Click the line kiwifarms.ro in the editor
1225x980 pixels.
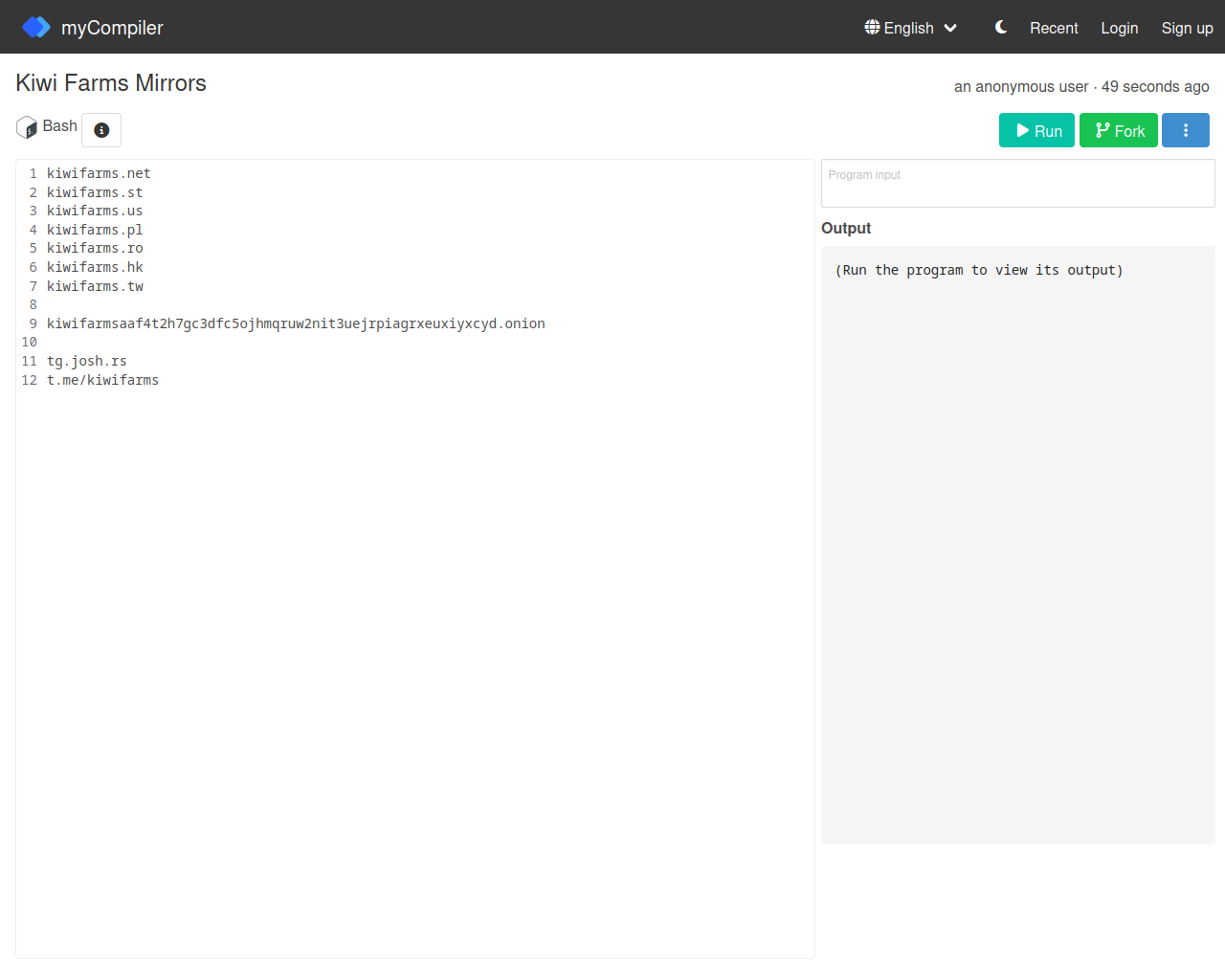tap(95, 248)
